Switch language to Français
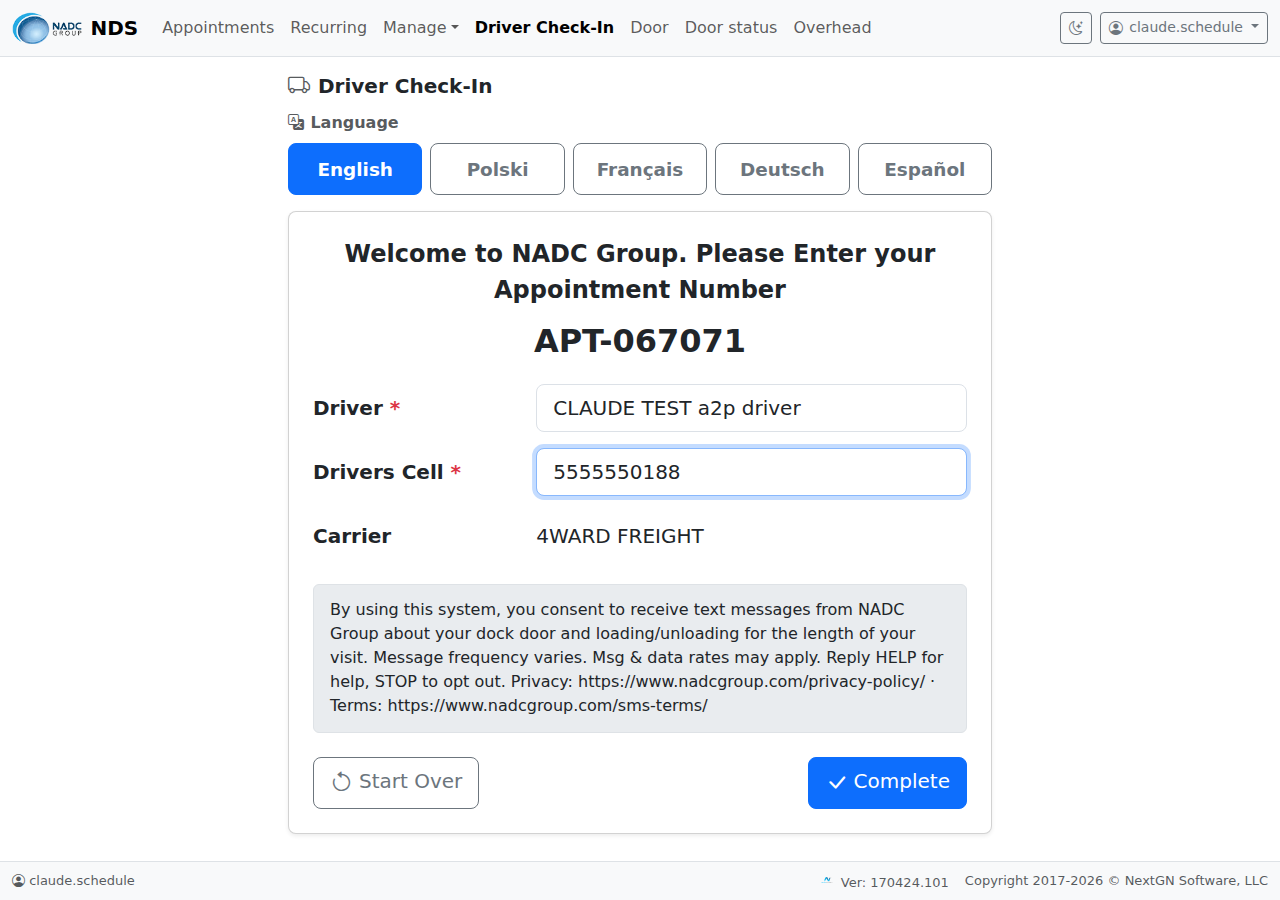 click(x=640, y=169)
